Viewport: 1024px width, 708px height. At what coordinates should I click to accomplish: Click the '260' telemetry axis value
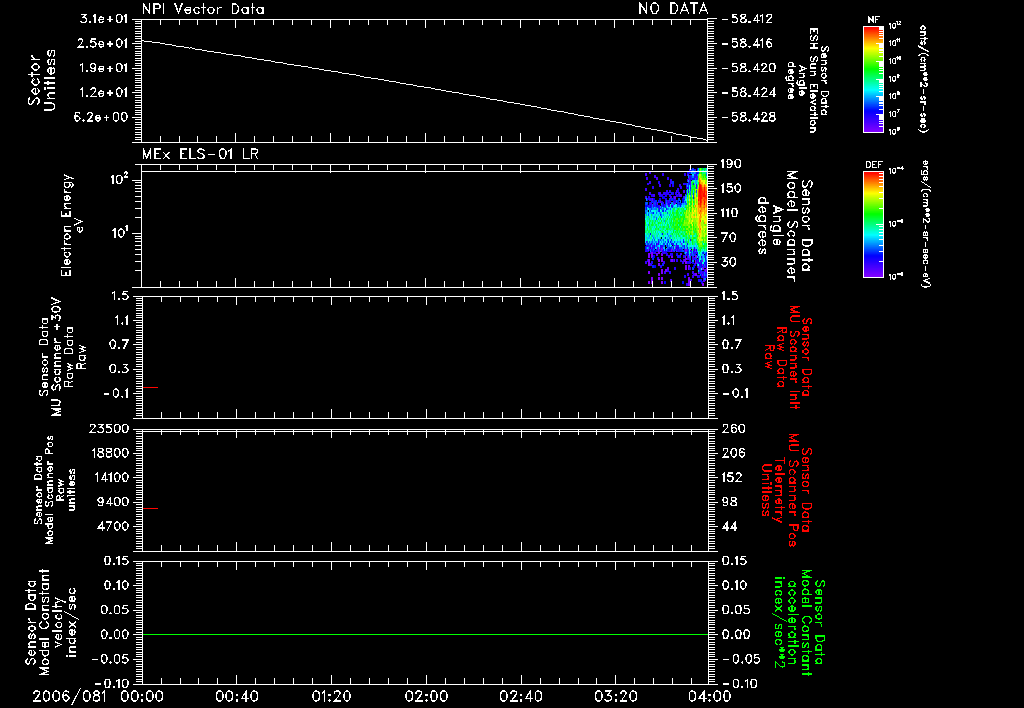click(733, 428)
